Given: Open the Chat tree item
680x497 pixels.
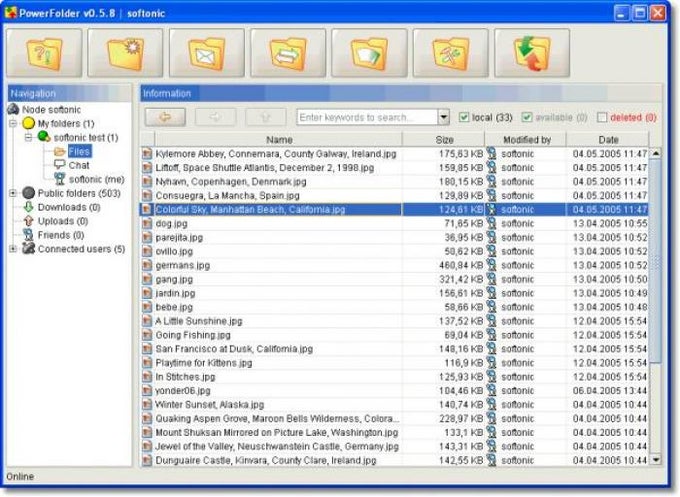Looking at the screenshot, I should [x=79, y=165].
